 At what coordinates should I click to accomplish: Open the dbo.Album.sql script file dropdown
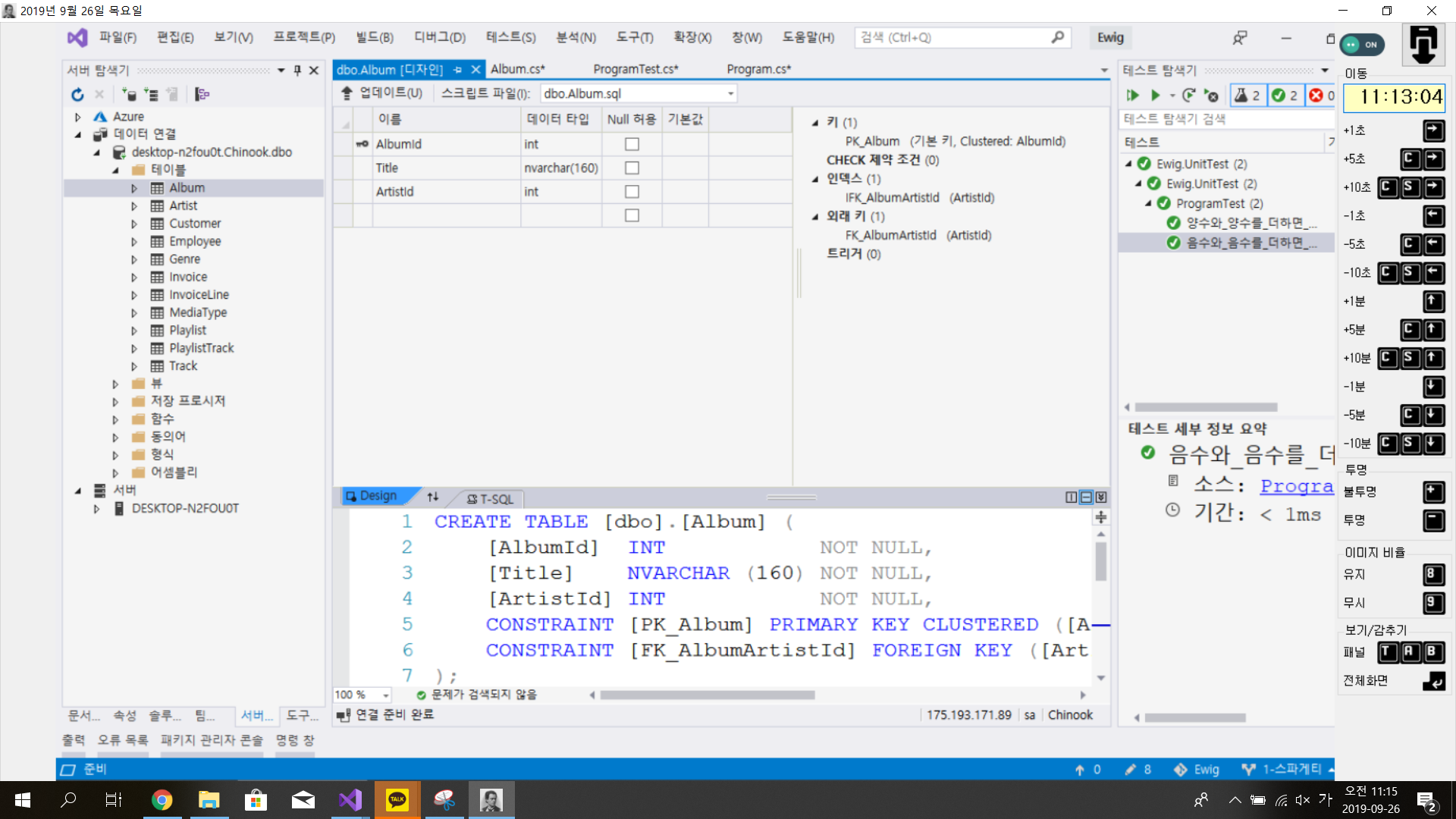730,93
